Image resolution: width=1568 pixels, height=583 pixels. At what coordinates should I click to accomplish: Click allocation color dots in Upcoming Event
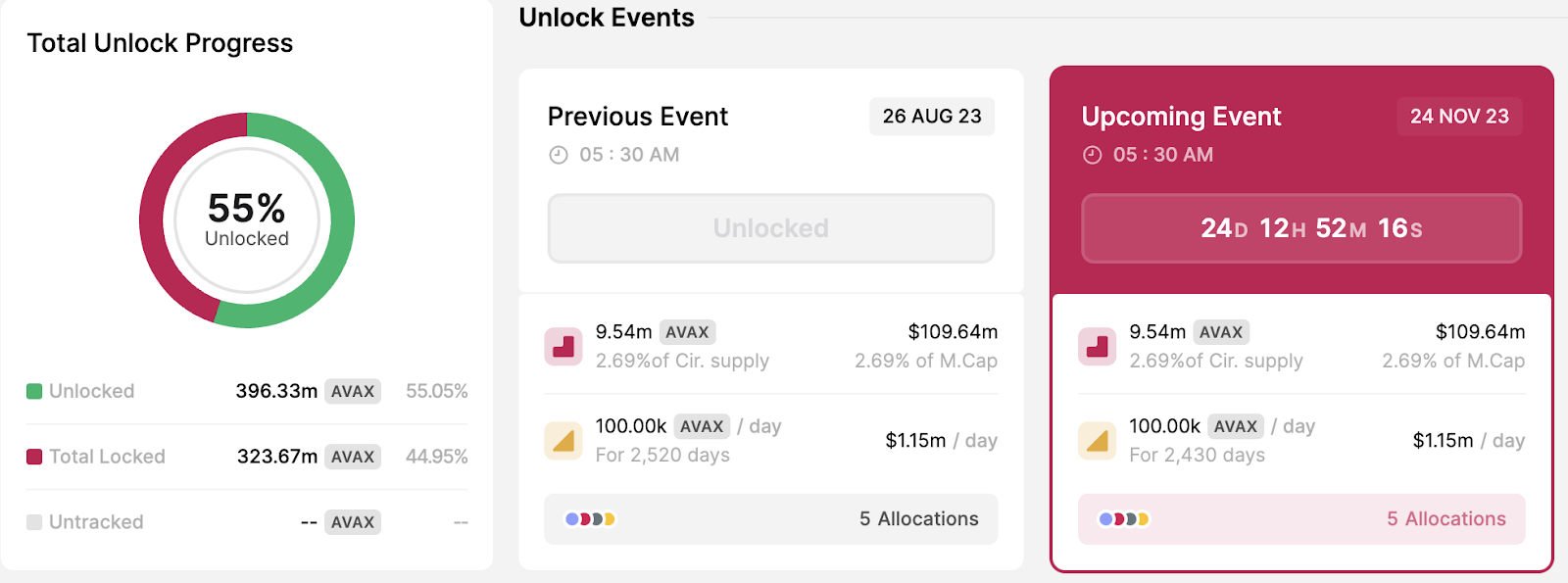pos(1124,519)
